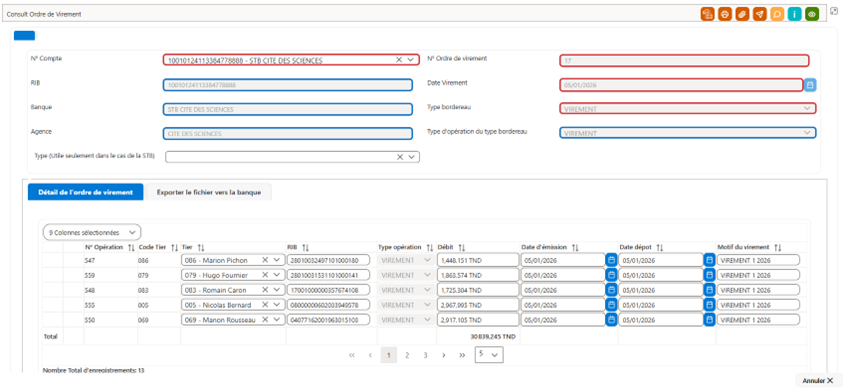Open the 9 Colonnes sélectionnées dropdown
The width and height of the screenshot is (843, 388).
click(91, 233)
